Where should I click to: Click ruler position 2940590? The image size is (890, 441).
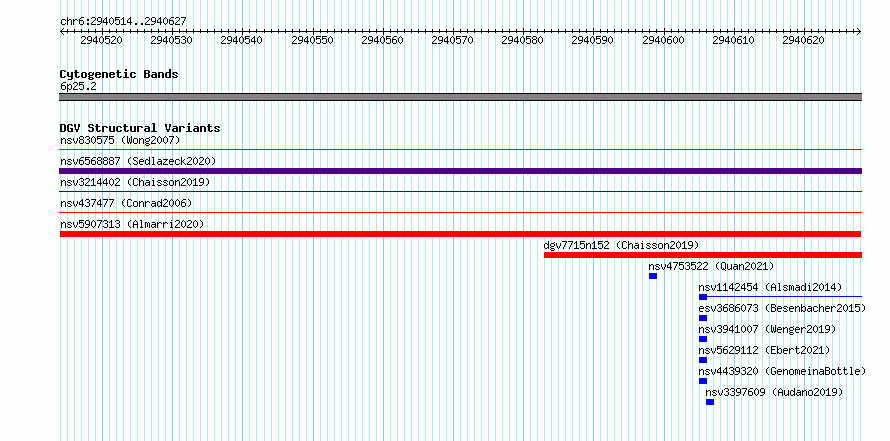coord(593,40)
